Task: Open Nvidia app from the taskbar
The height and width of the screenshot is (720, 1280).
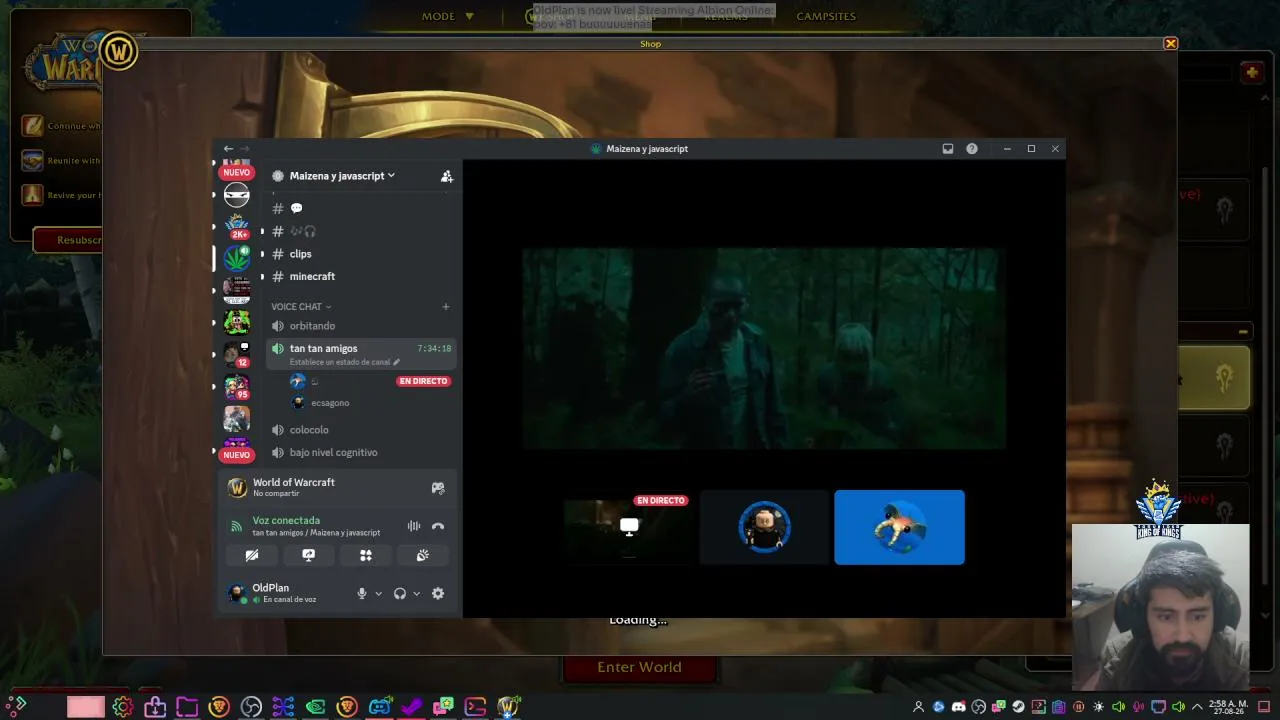Action: [315, 708]
